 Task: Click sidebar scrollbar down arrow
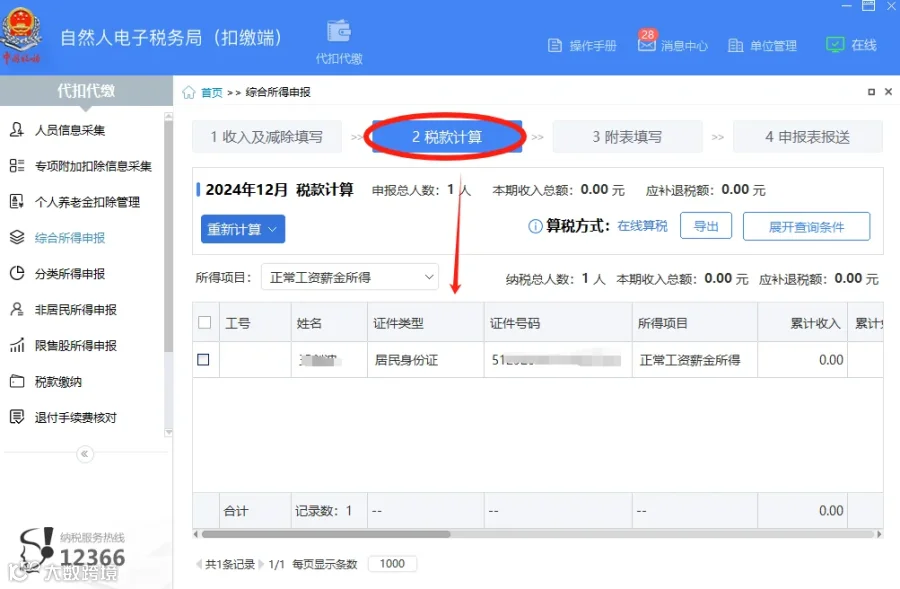point(168,433)
